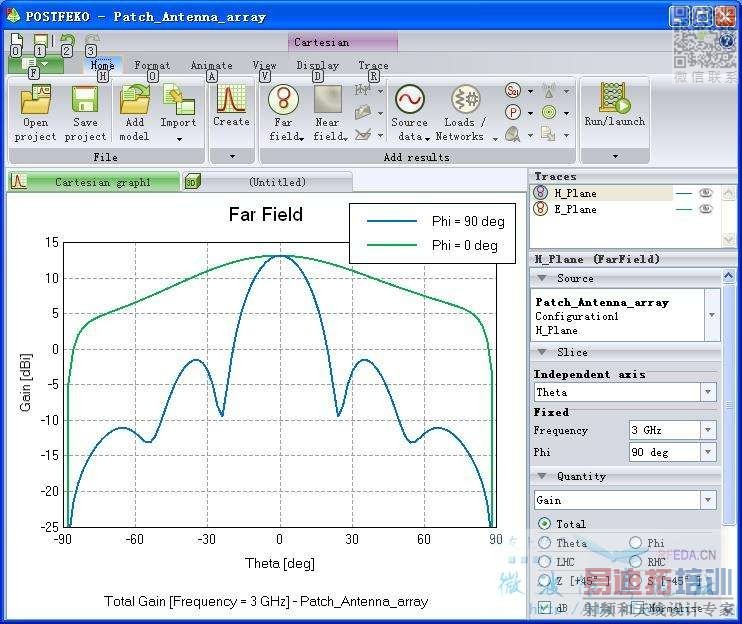Image resolution: width=742 pixels, height=624 pixels.
Task: Select the Cartesian graph1 window tab
Action: pyautogui.click(x=93, y=182)
